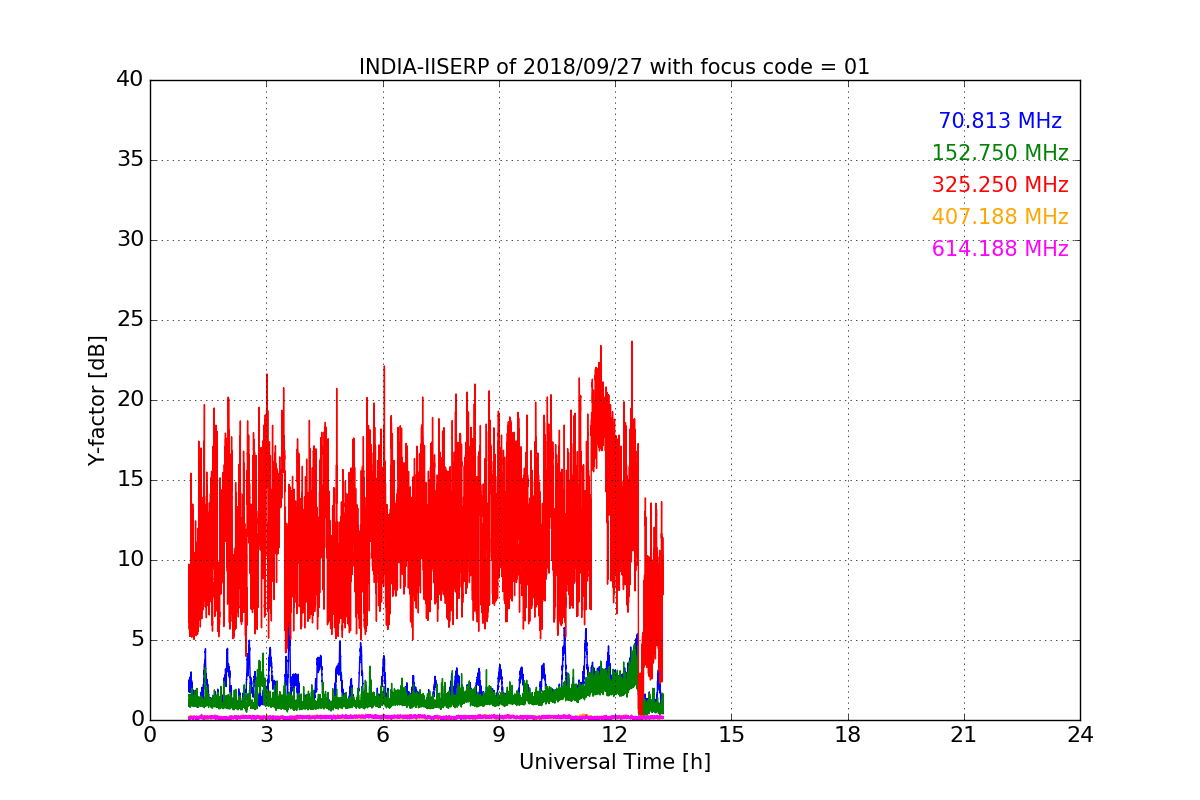Click x-axis tick value 12

point(615,735)
